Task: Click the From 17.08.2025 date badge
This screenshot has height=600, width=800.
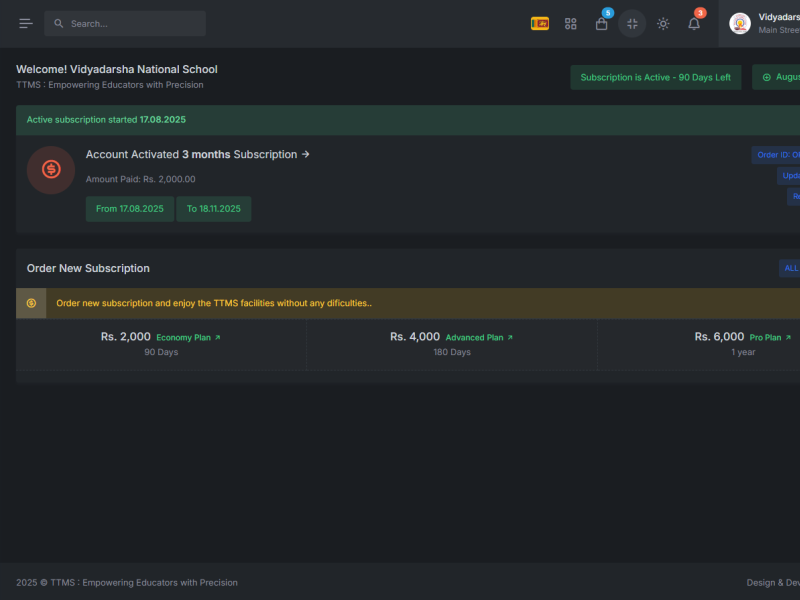Action: tap(130, 209)
